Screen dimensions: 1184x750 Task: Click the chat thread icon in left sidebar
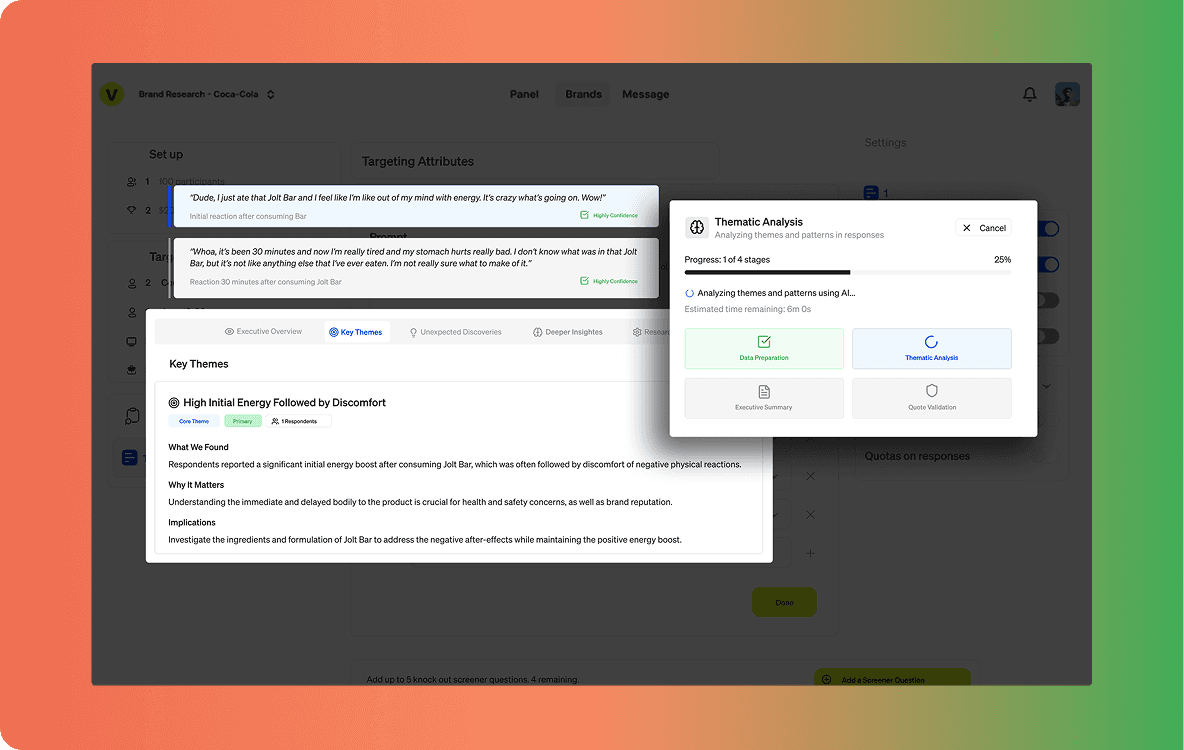click(132, 416)
